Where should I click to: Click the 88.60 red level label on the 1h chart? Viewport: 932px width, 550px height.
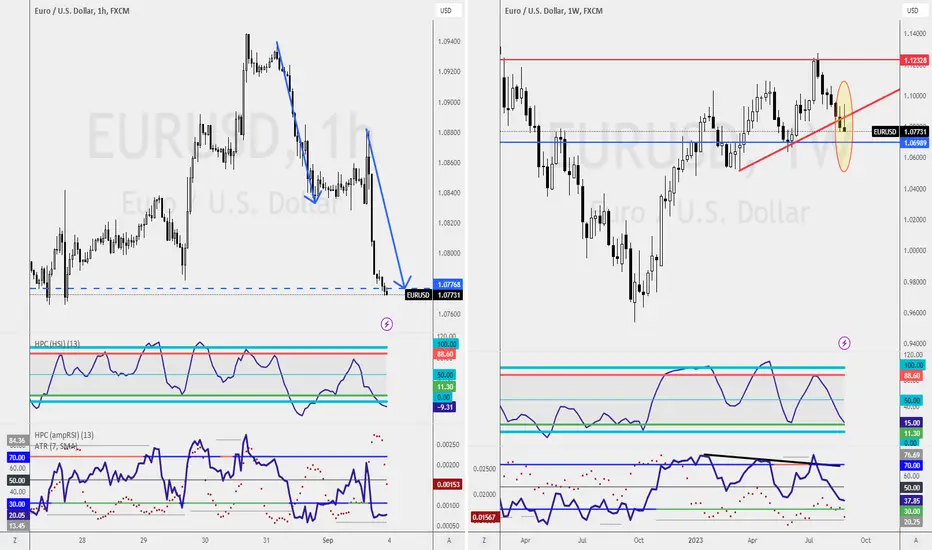[x=445, y=354]
